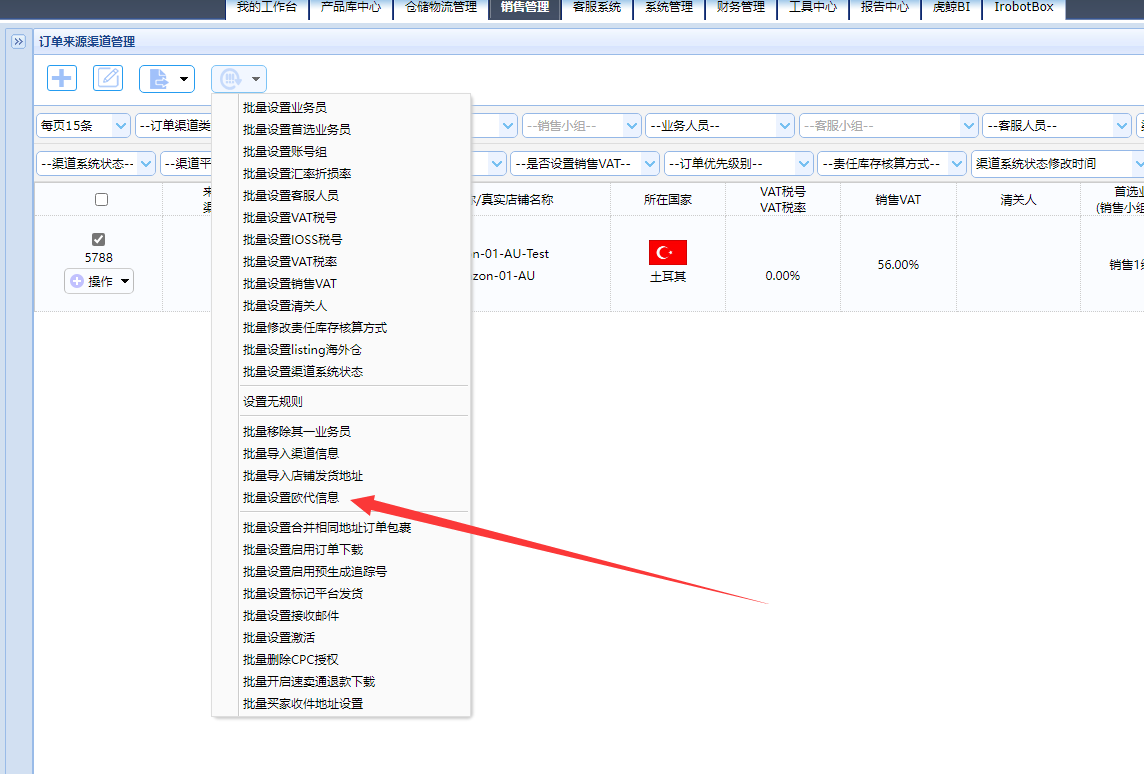The image size is (1144, 774).
Task: Expand the 操作 dropdown for row 5788
Action: tap(99, 281)
